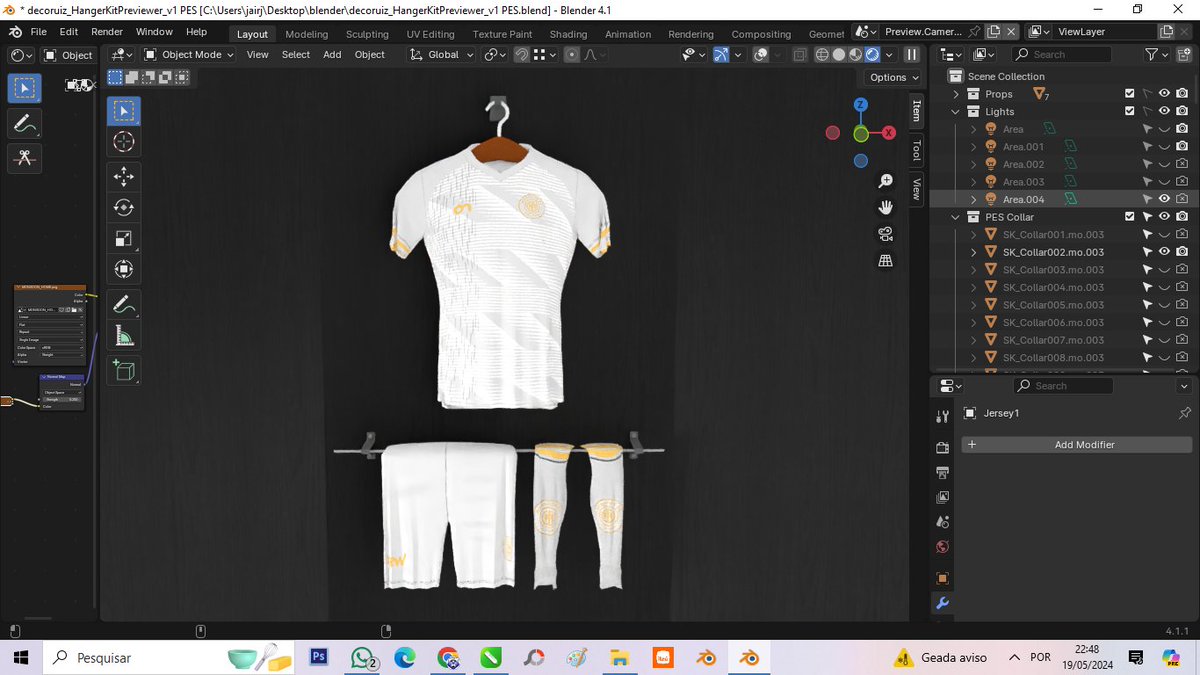
Task: Open WhatsApp from taskbar
Action: [362, 658]
